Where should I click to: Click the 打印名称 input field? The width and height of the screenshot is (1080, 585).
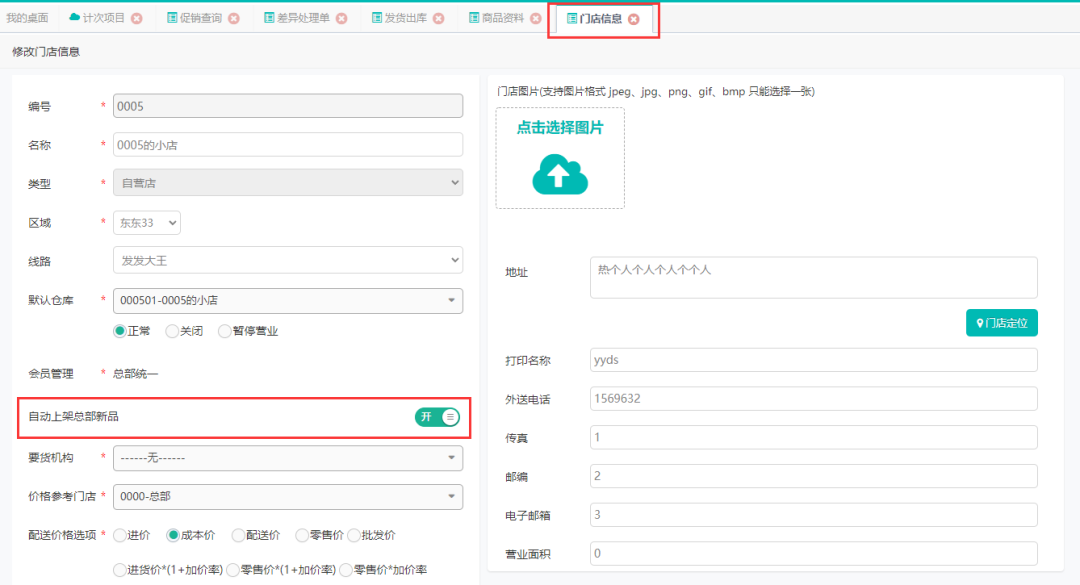point(813,360)
